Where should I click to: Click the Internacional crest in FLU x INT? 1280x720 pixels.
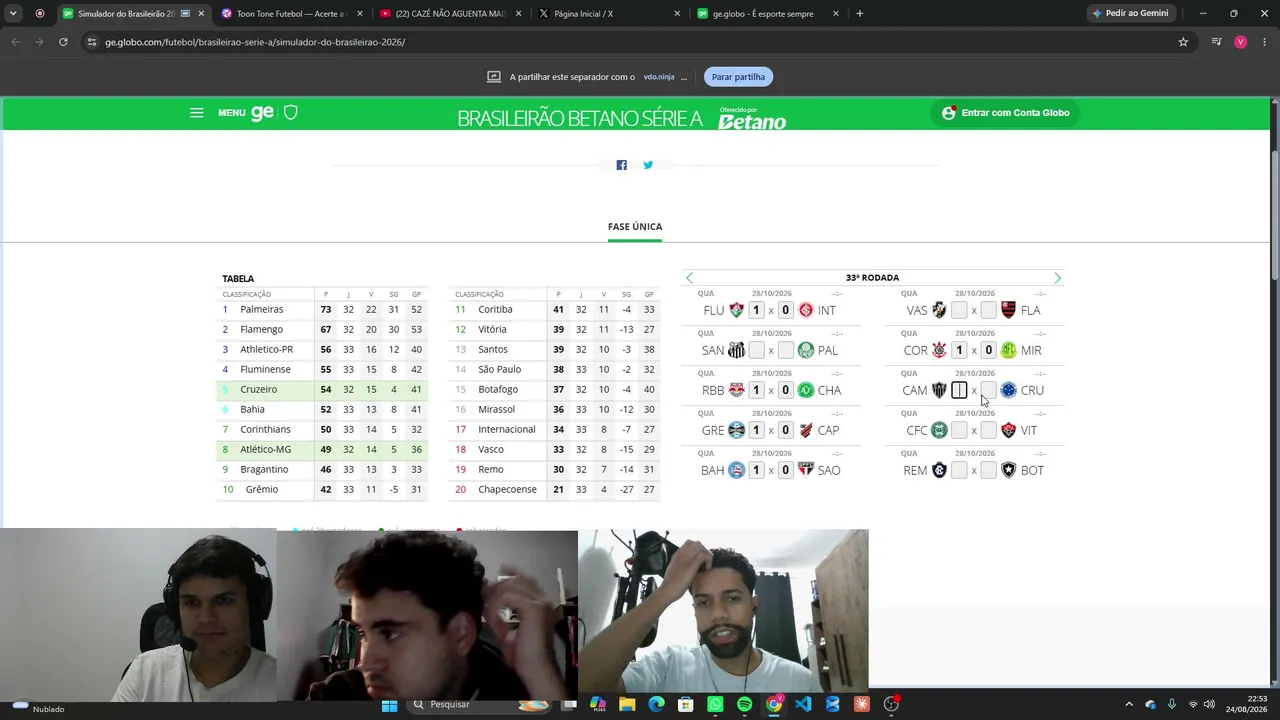pos(806,310)
